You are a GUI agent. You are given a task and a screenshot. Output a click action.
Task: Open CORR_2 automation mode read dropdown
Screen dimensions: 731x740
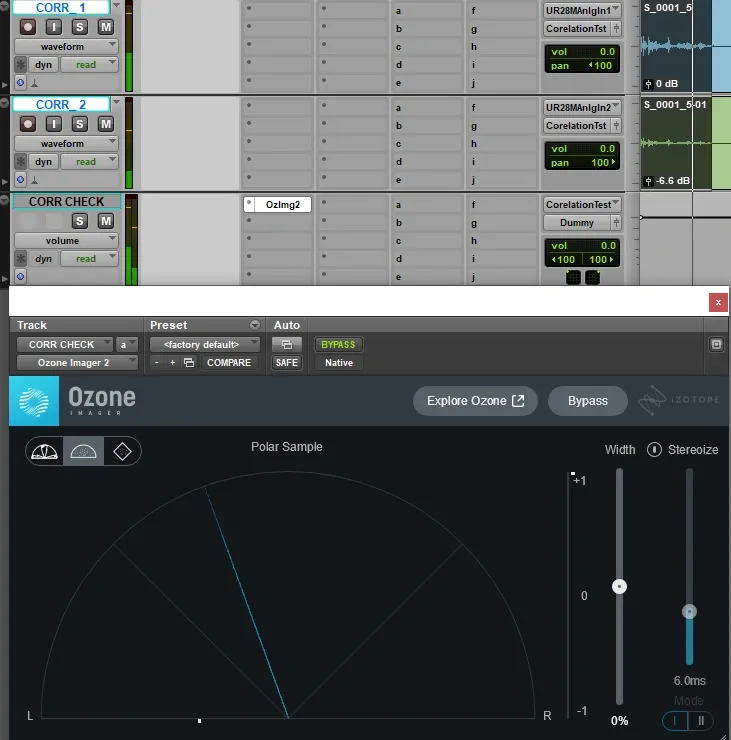89,162
